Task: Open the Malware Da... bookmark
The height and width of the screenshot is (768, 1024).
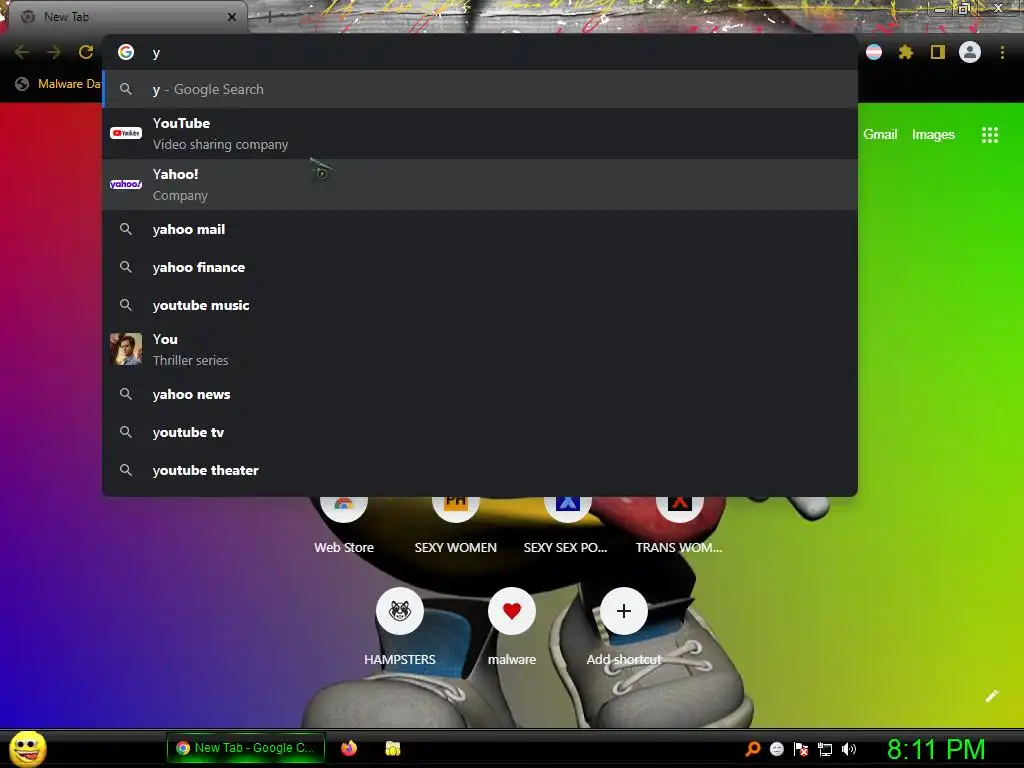Action: 58,84
